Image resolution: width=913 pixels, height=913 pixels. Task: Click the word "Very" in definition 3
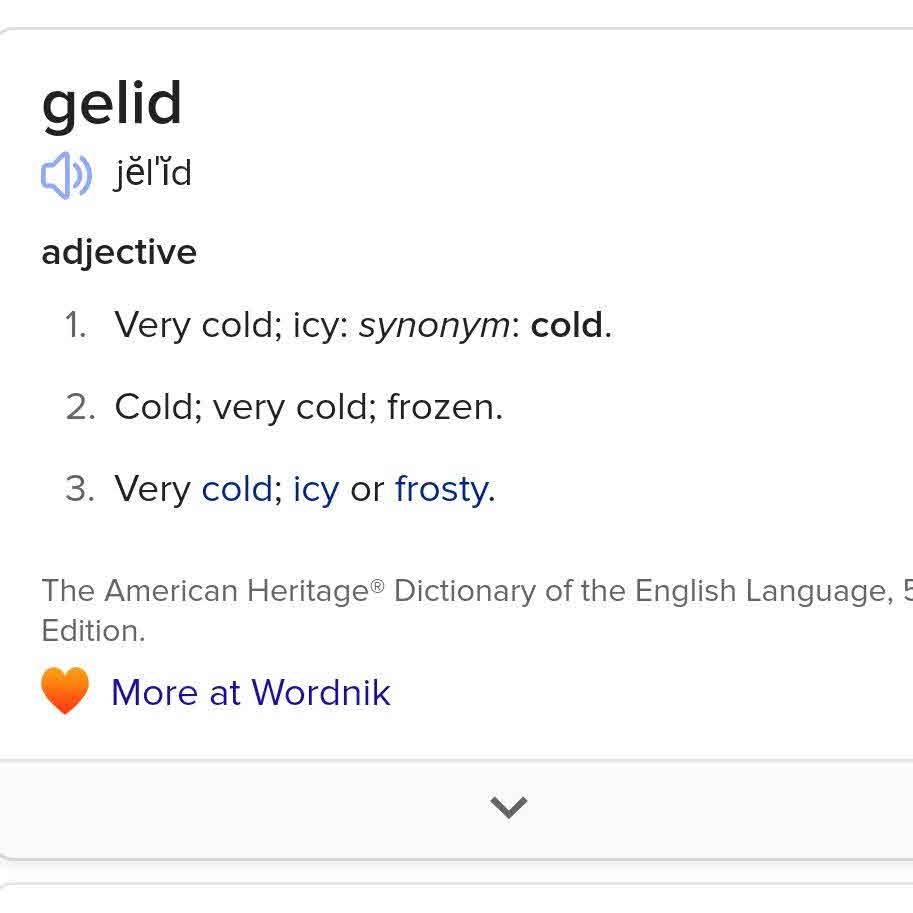152,489
